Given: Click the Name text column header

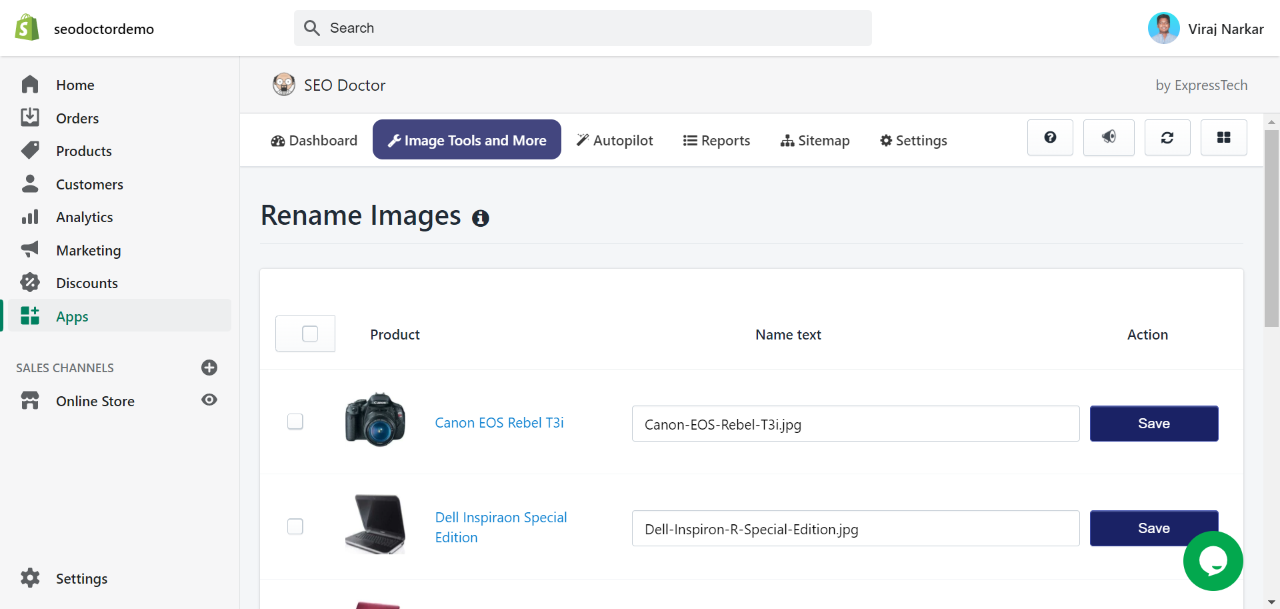Looking at the screenshot, I should pos(788,334).
